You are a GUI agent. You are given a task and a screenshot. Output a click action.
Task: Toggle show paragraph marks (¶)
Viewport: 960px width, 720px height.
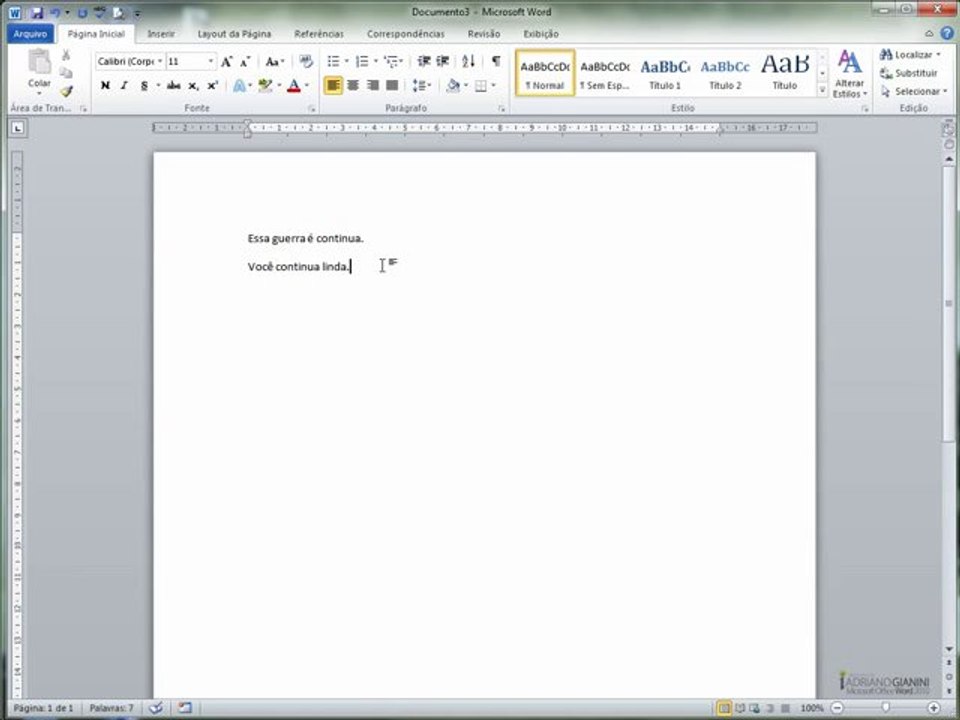(496, 61)
